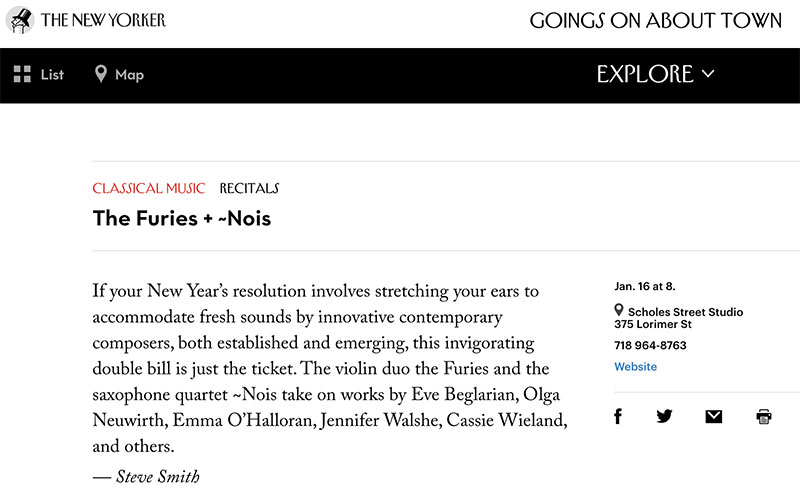Click location pin beside Scholes Street Studio

[x=619, y=310]
